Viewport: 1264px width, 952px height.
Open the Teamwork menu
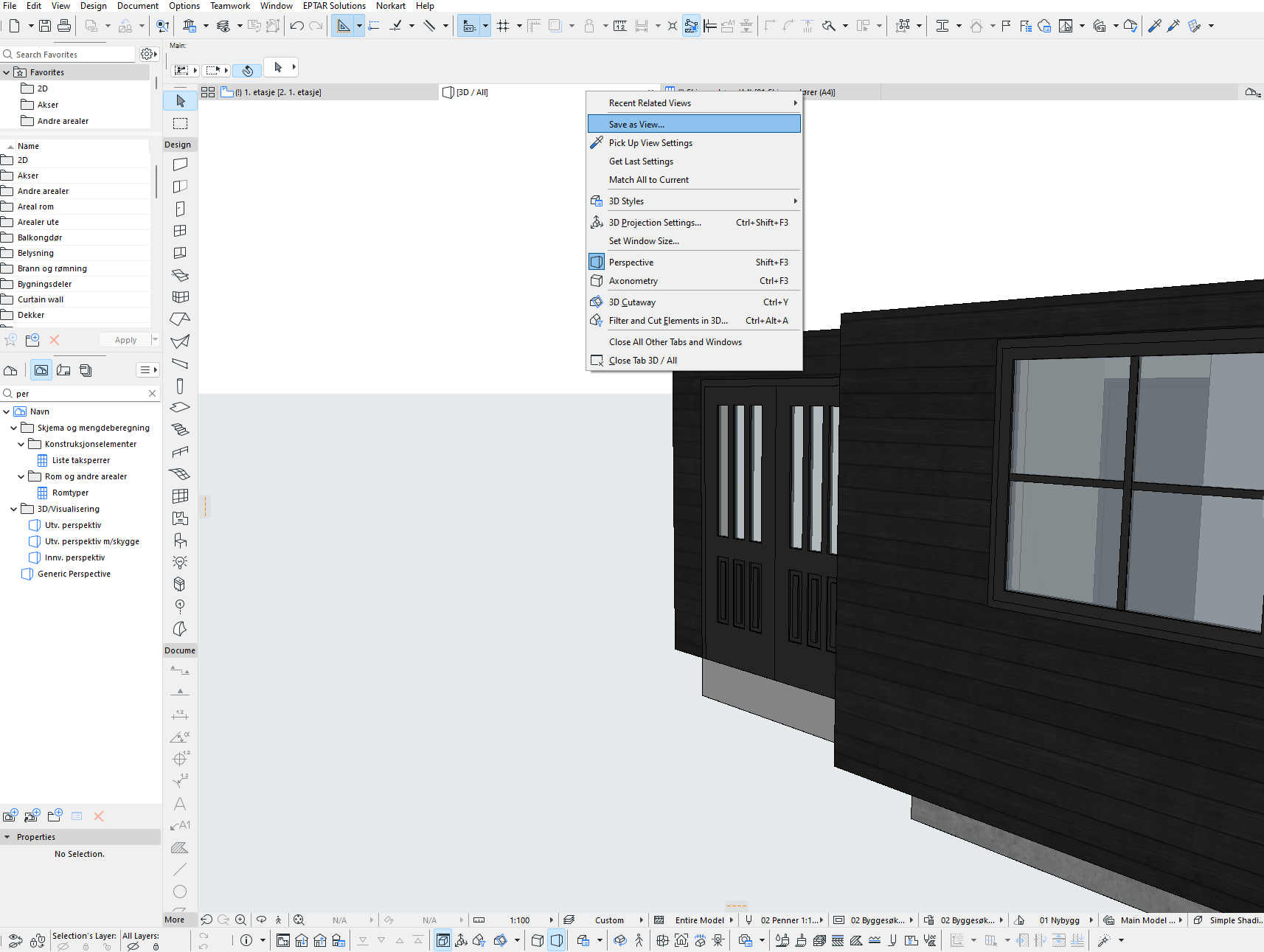coord(230,6)
